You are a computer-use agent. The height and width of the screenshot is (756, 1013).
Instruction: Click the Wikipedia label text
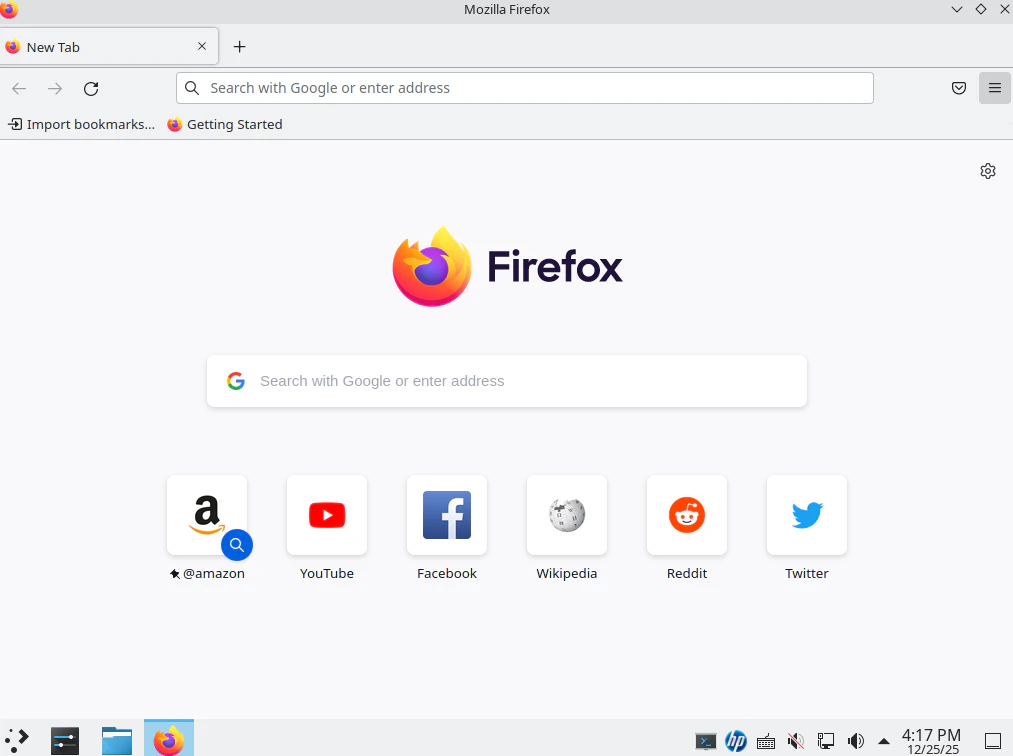[567, 573]
